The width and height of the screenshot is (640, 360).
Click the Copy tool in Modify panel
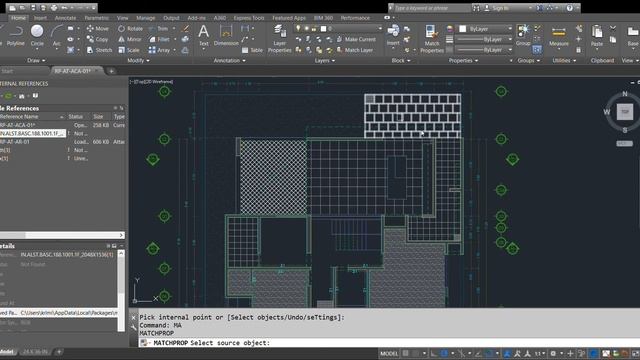tap(97, 39)
